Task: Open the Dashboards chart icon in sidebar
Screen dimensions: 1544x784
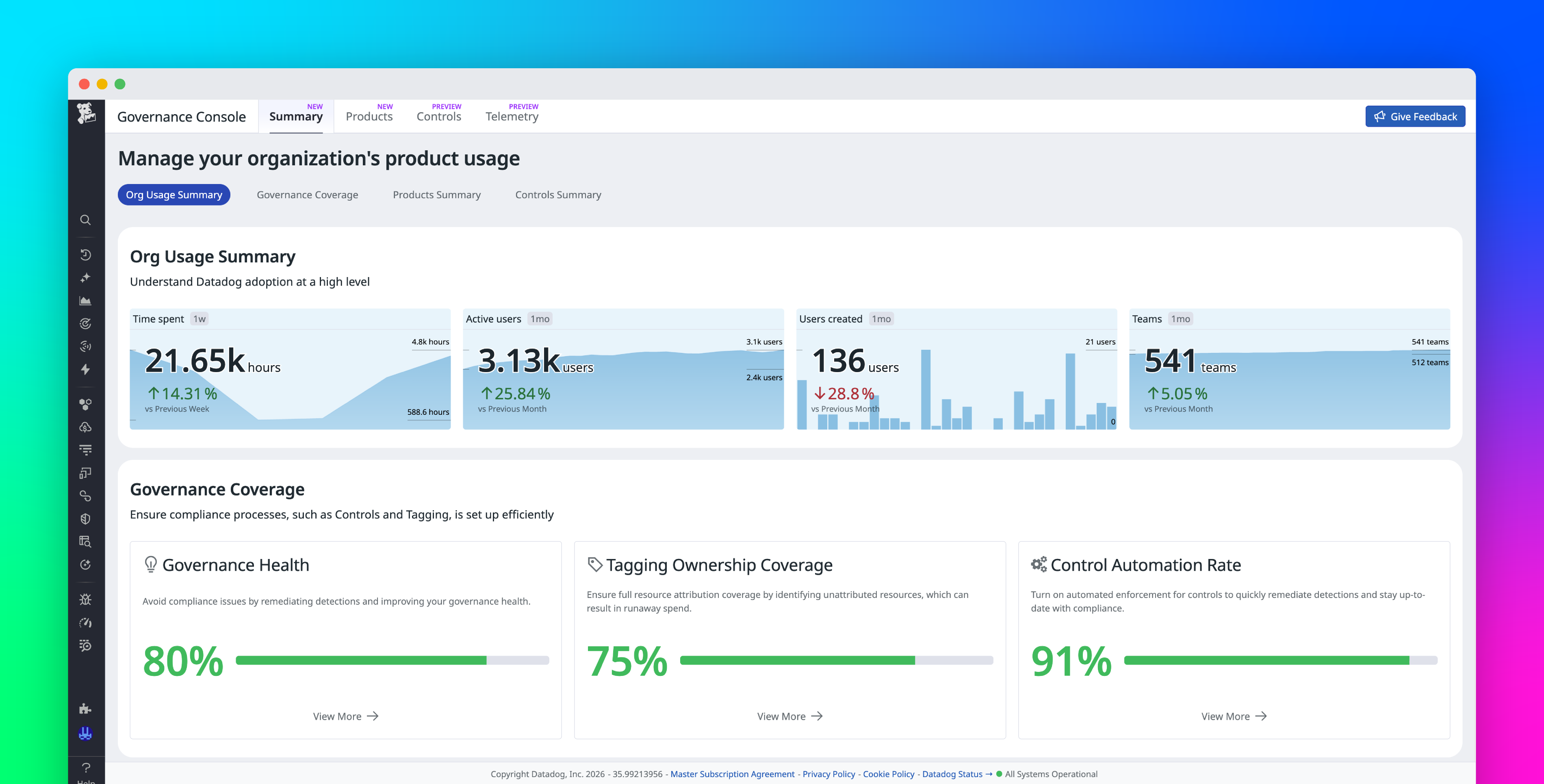Action: [x=86, y=301]
